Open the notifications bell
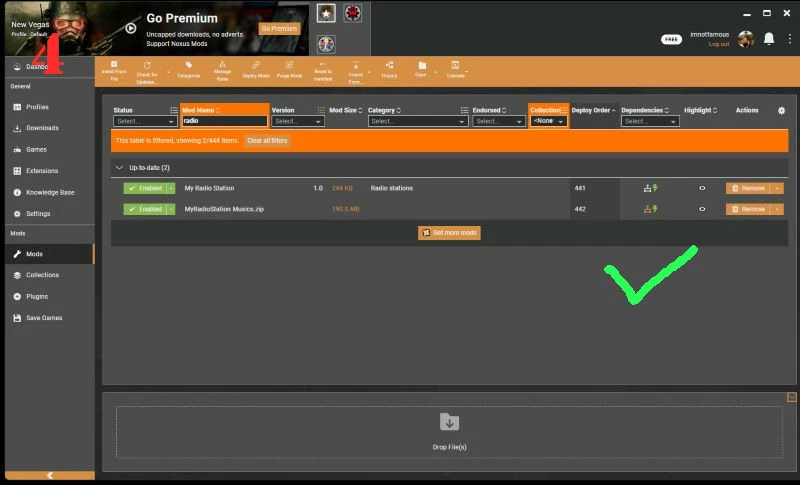Viewport: 800px width, 485px height. [x=769, y=39]
